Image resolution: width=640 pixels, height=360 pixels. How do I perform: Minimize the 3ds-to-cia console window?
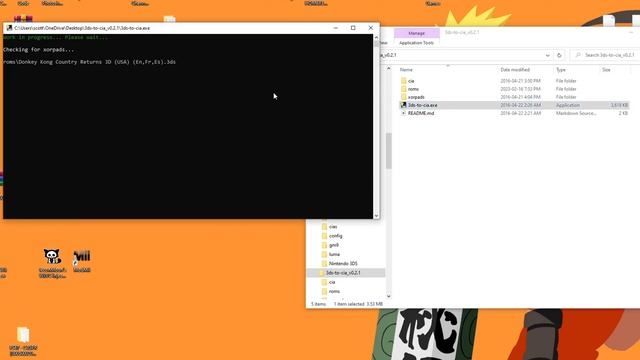tap(336, 28)
